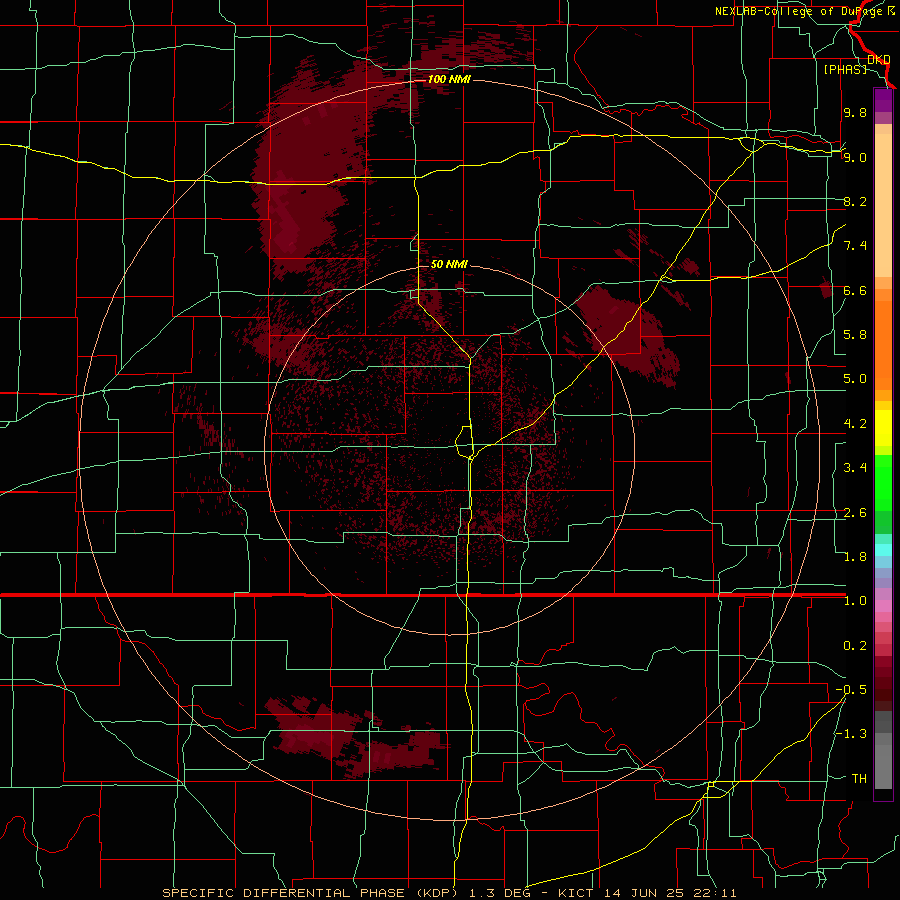Pick the purple segment topping the color bar
Viewport: 900px width, 900px height.
pyautogui.click(x=883, y=100)
